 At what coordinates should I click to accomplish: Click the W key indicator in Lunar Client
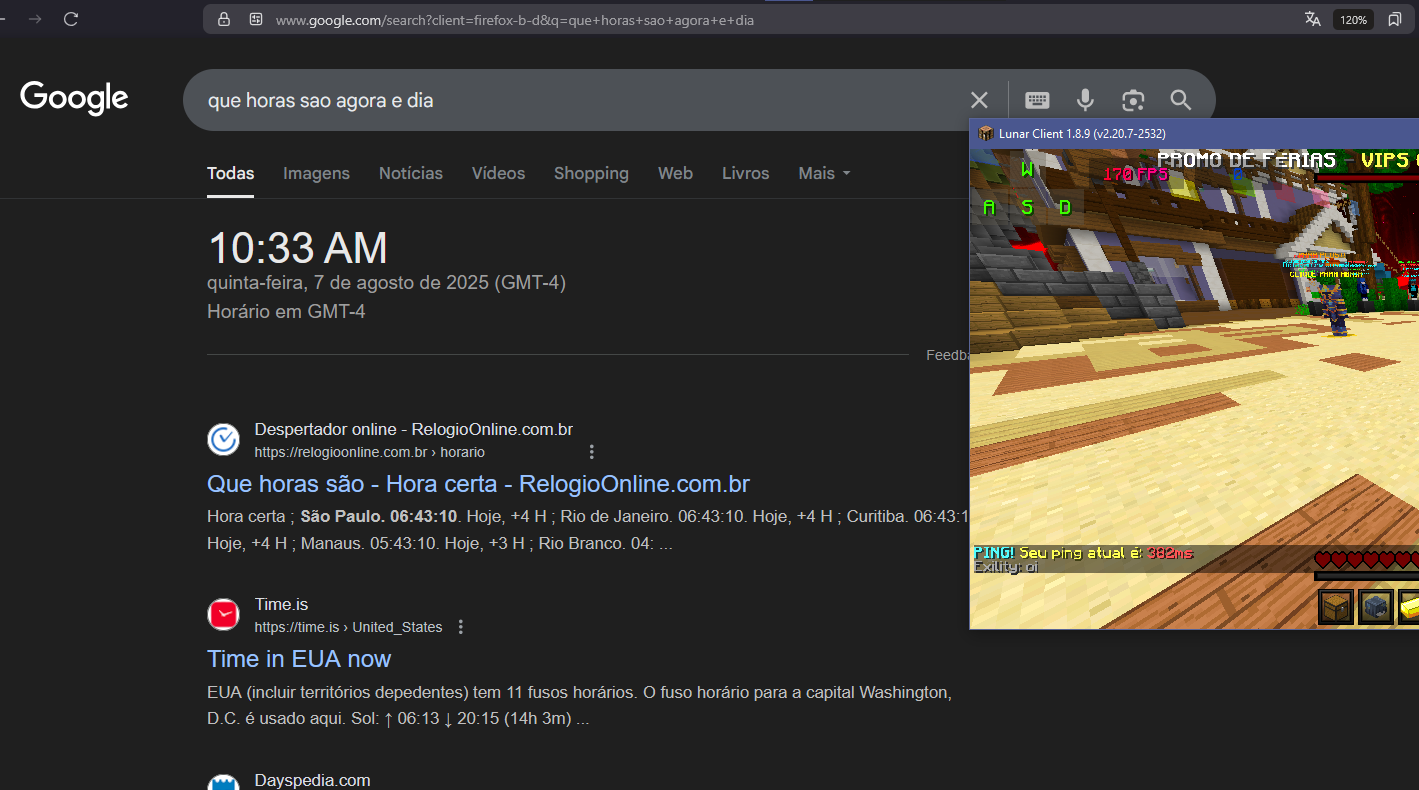pyautogui.click(x=1027, y=170)
